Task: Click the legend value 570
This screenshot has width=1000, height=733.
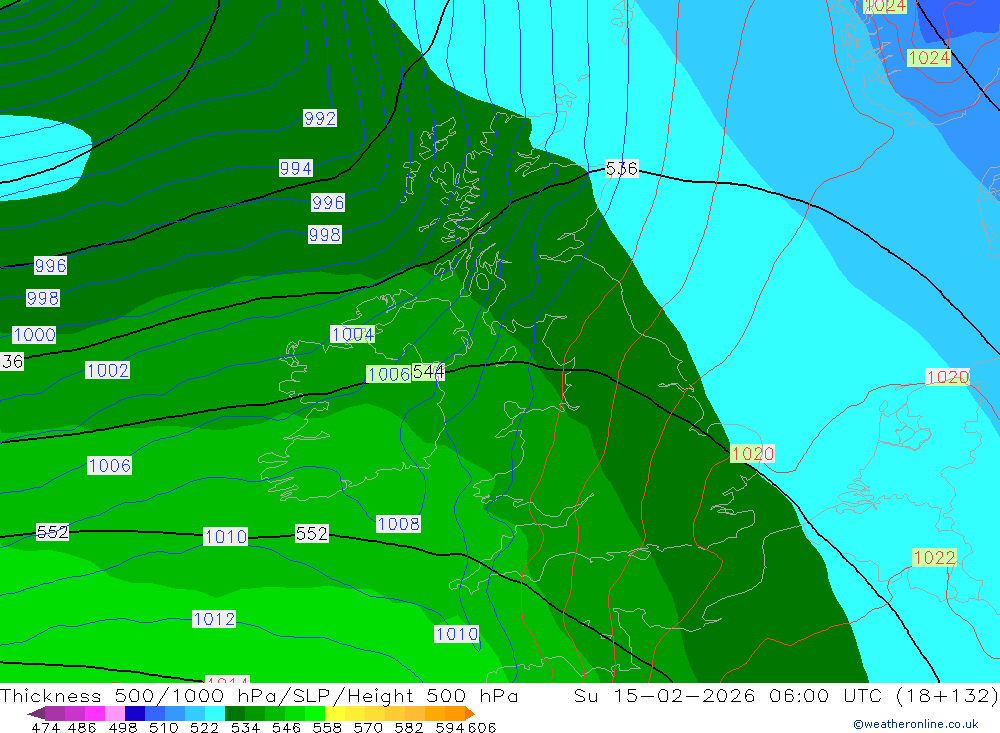Action: [367, 728]
